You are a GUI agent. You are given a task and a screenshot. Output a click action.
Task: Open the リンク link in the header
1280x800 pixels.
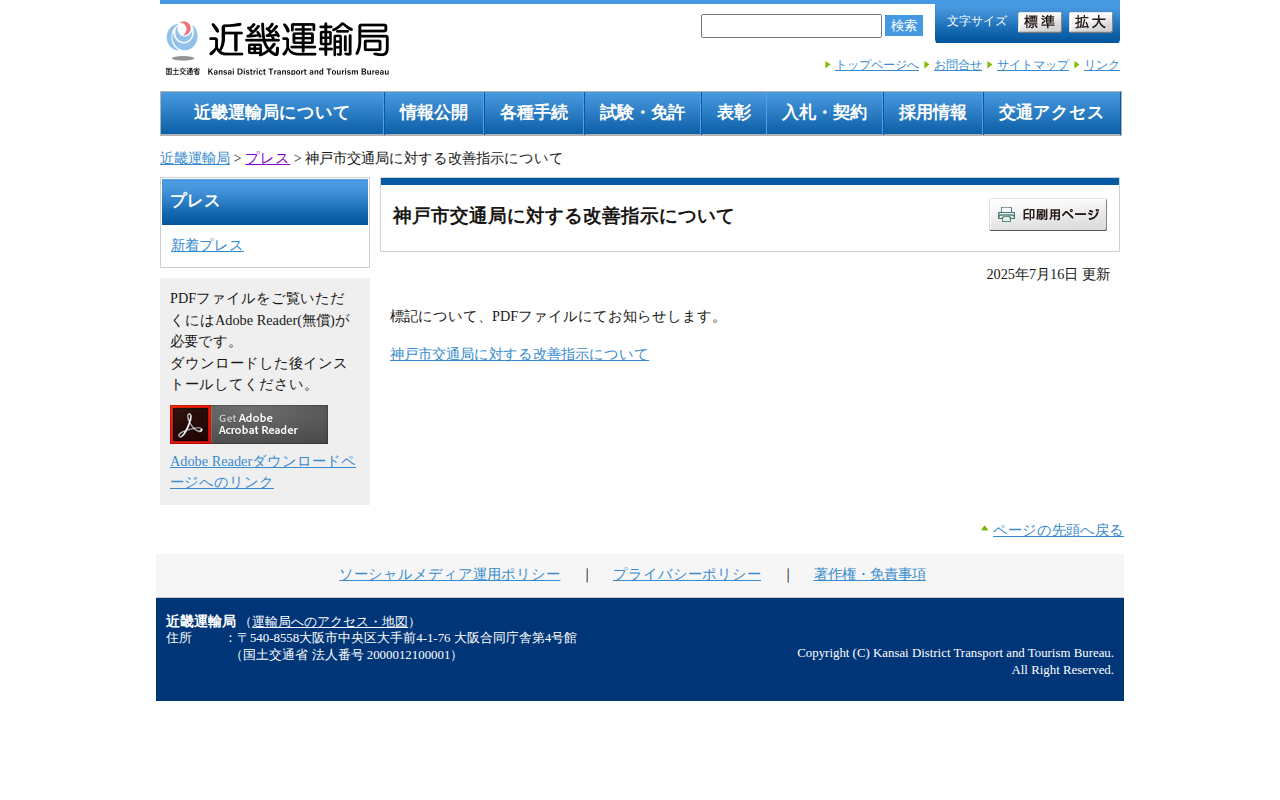coord(1102,65)
